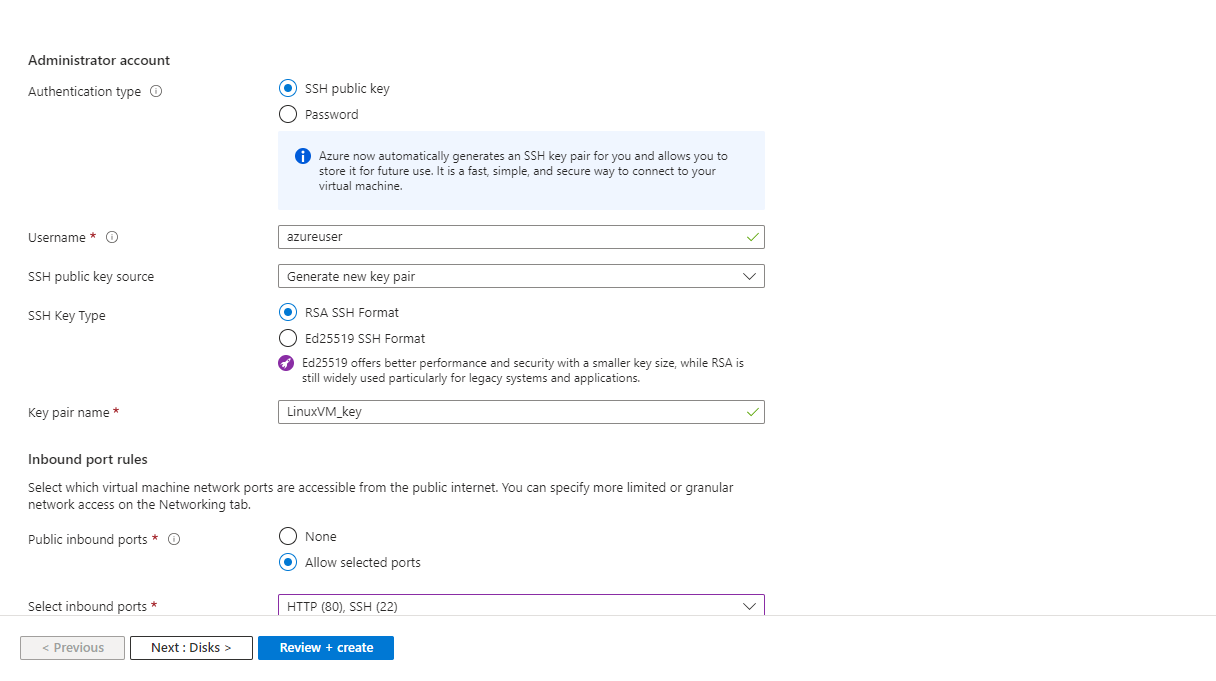
Task: Go to Next : Disks step
Action: click(191, 648)
